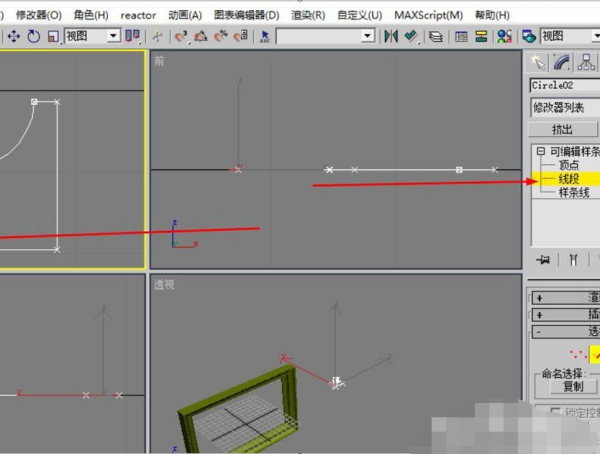Open the MAXScript(M) menu
Image resolution: width=600 pixels, height=454 pixels.
(x=428, y=15)
